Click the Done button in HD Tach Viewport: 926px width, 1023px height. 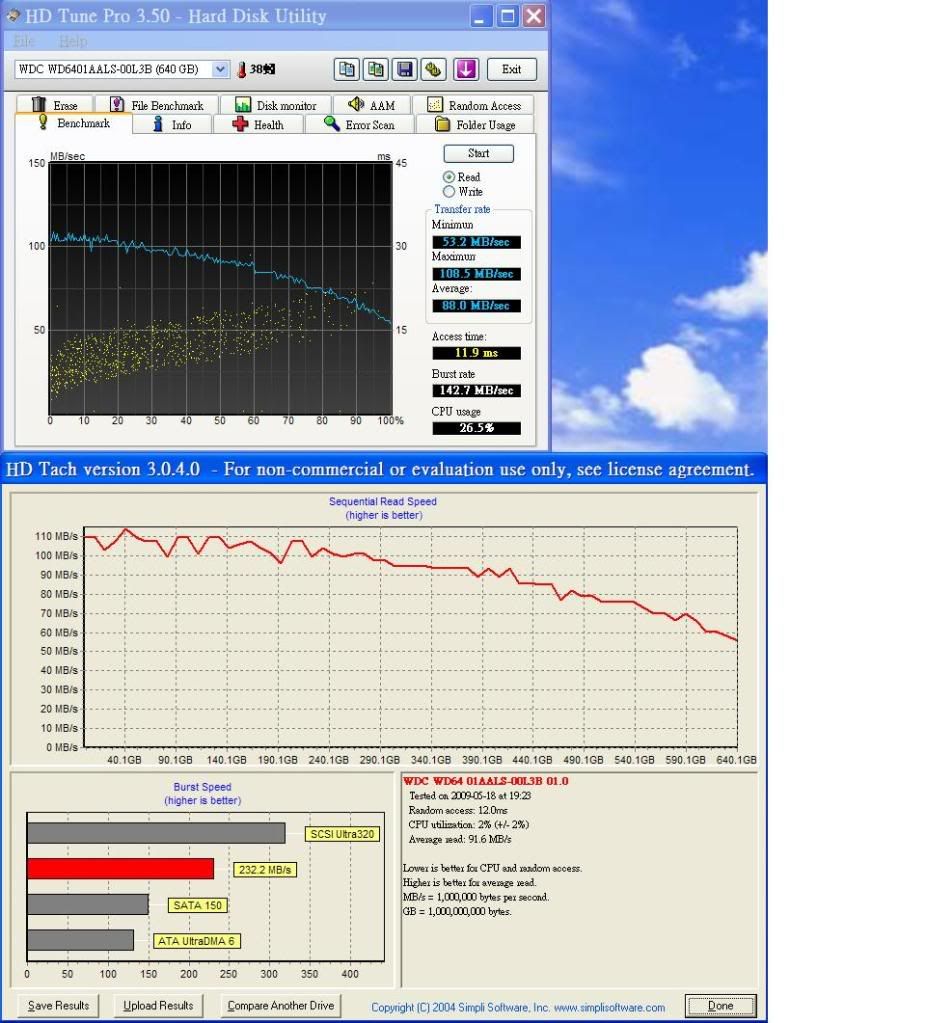coord(720,1005)
